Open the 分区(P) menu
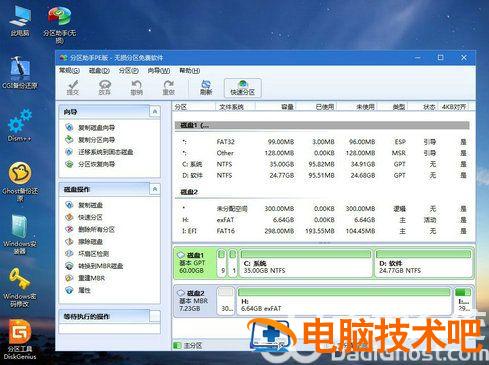 coord(129,71)
